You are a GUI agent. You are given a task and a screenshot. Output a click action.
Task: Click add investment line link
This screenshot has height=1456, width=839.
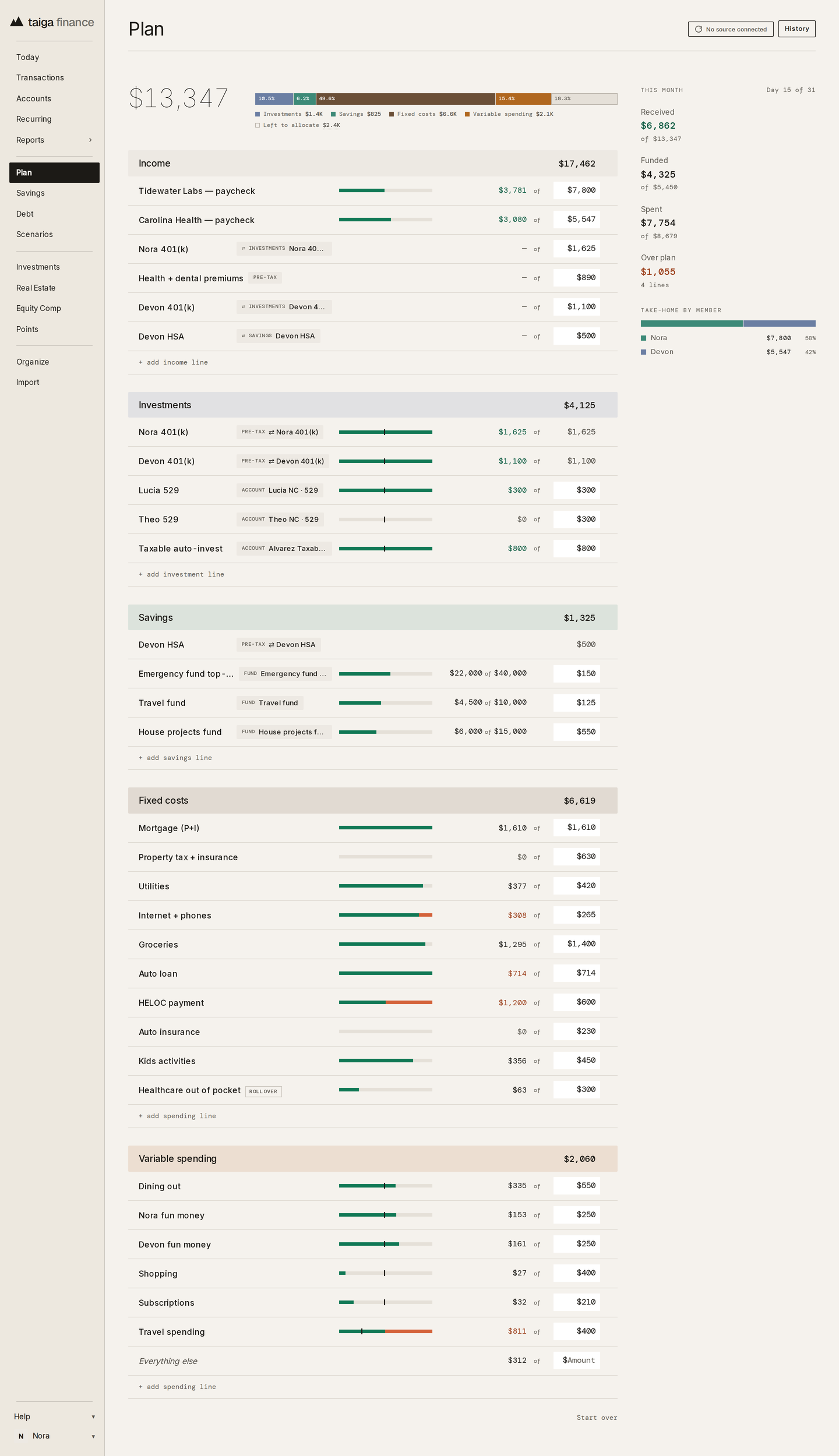coord(181,574)
